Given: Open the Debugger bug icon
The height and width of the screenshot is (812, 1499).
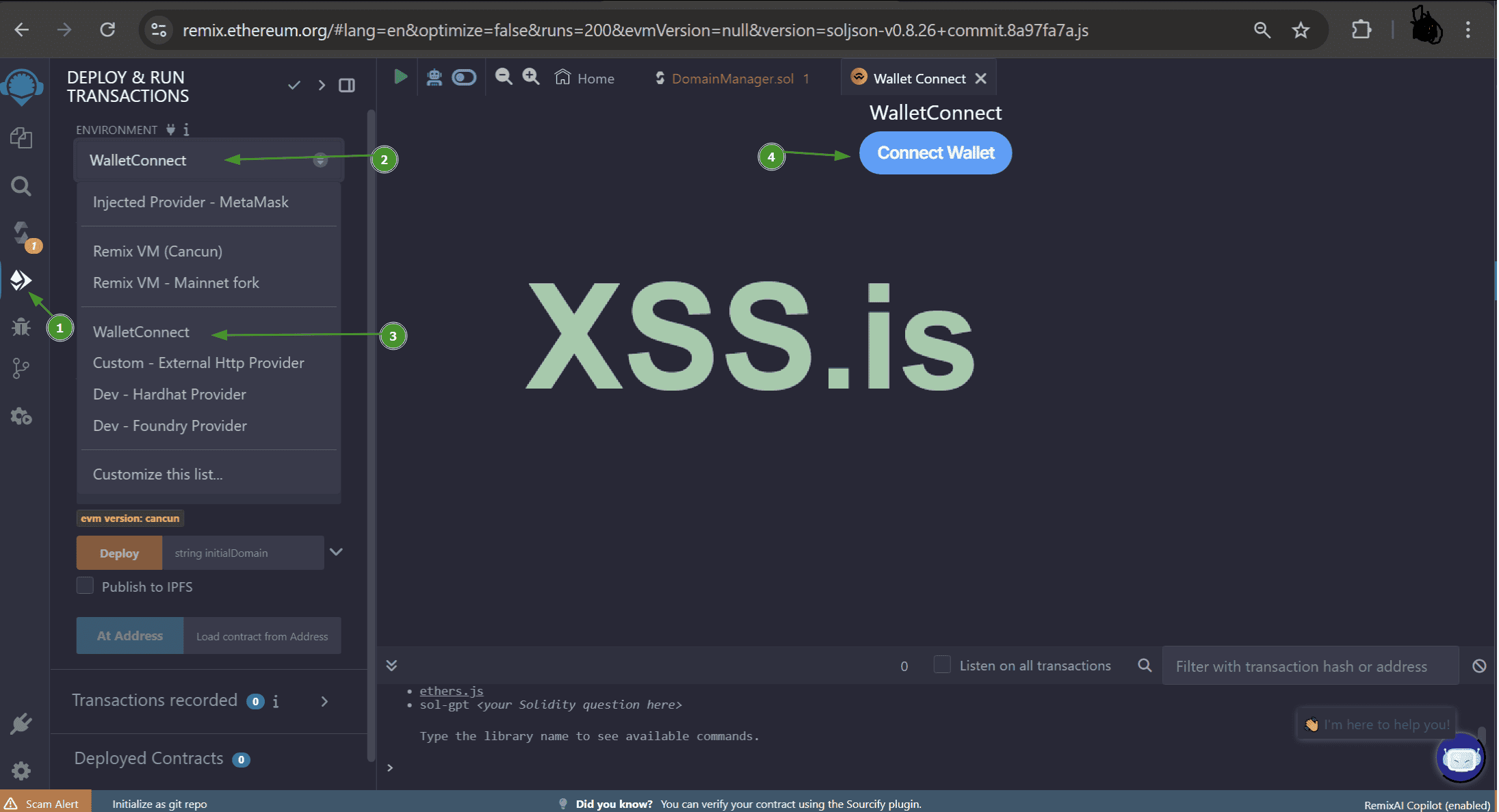Looking at the screenshot, I should 21,327.
